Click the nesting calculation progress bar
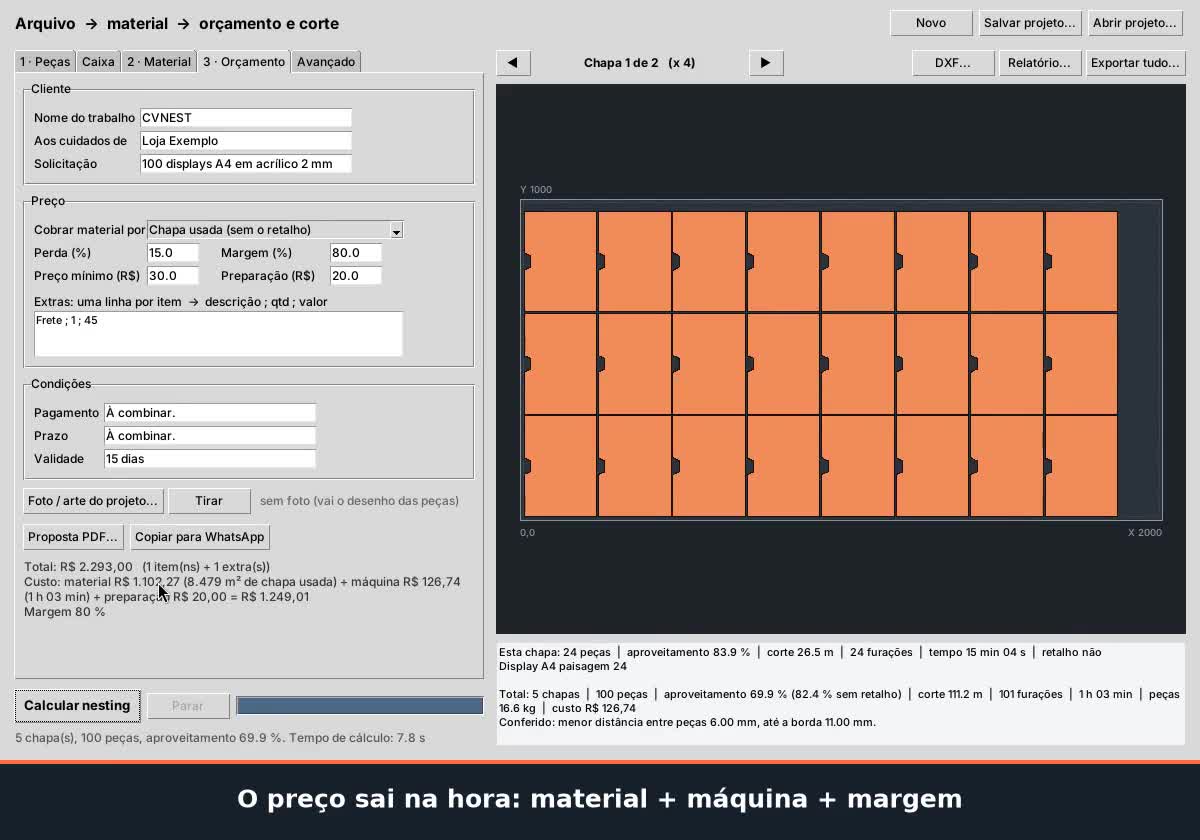Screen dimensions: 1200x840 [x=360, y=706]
